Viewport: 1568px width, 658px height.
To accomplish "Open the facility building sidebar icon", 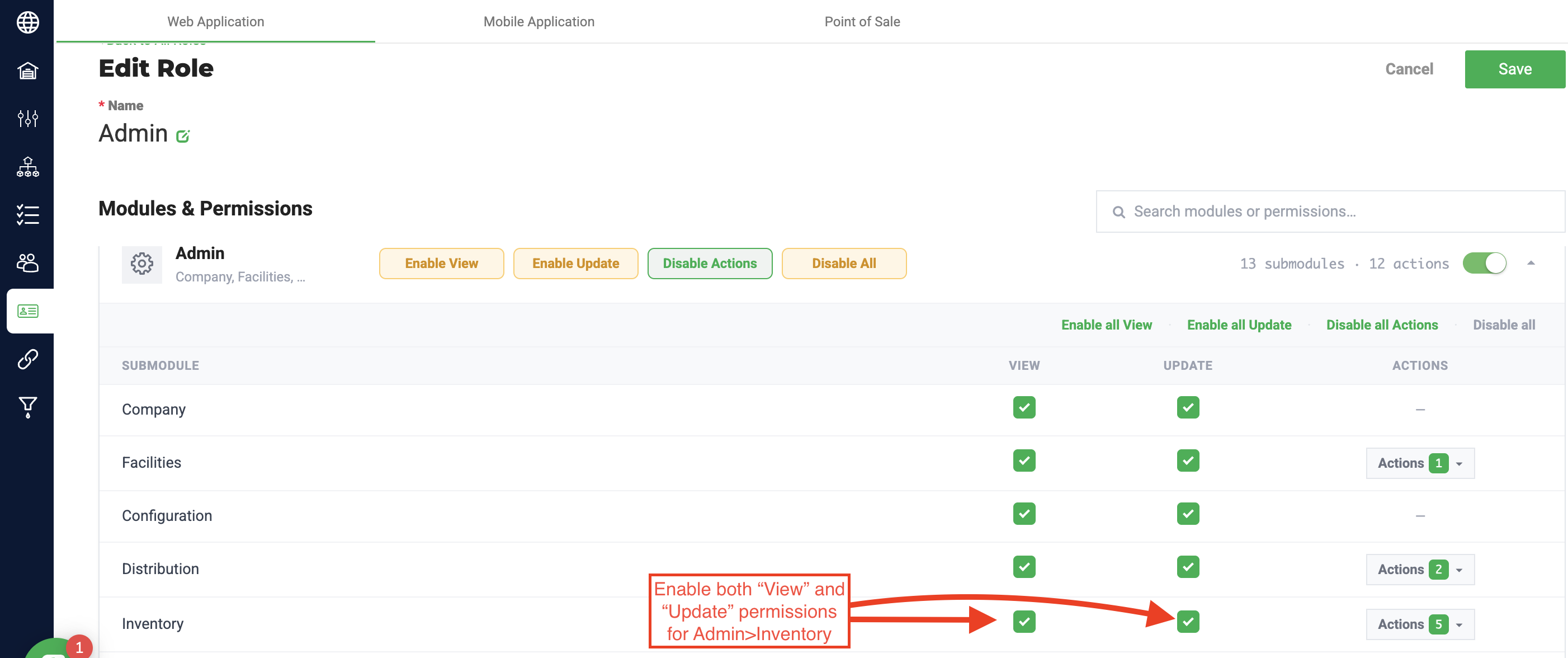I will (27, 70).
